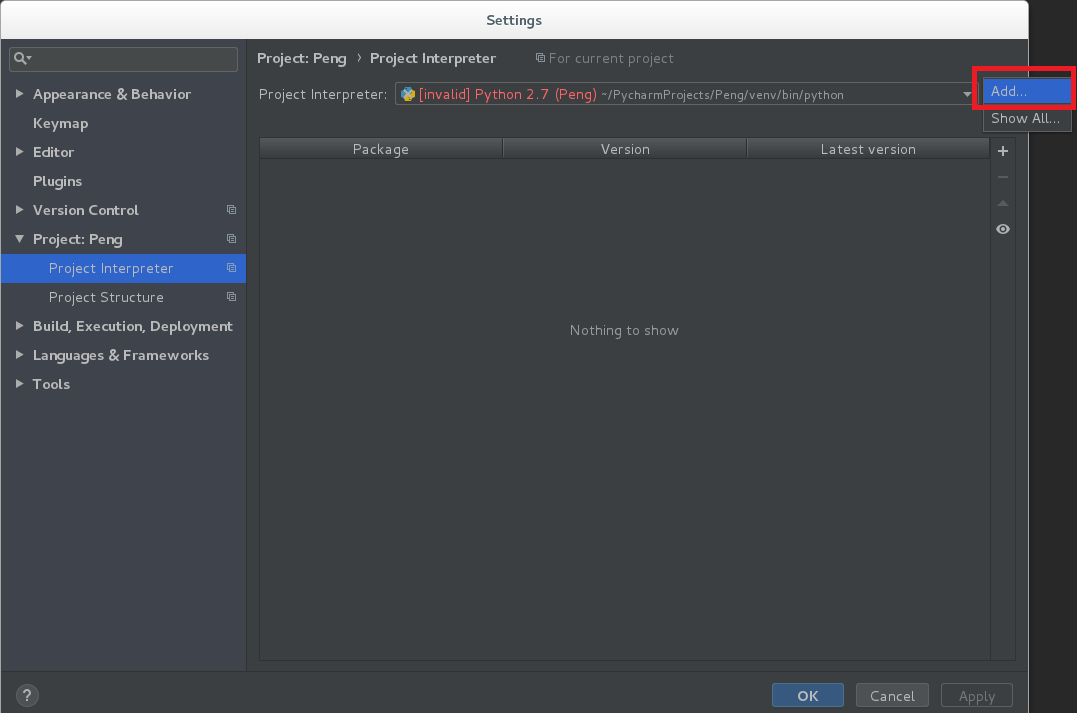Click the help question mark icon
Viewport: 1077px width, 713px height.
27,695
